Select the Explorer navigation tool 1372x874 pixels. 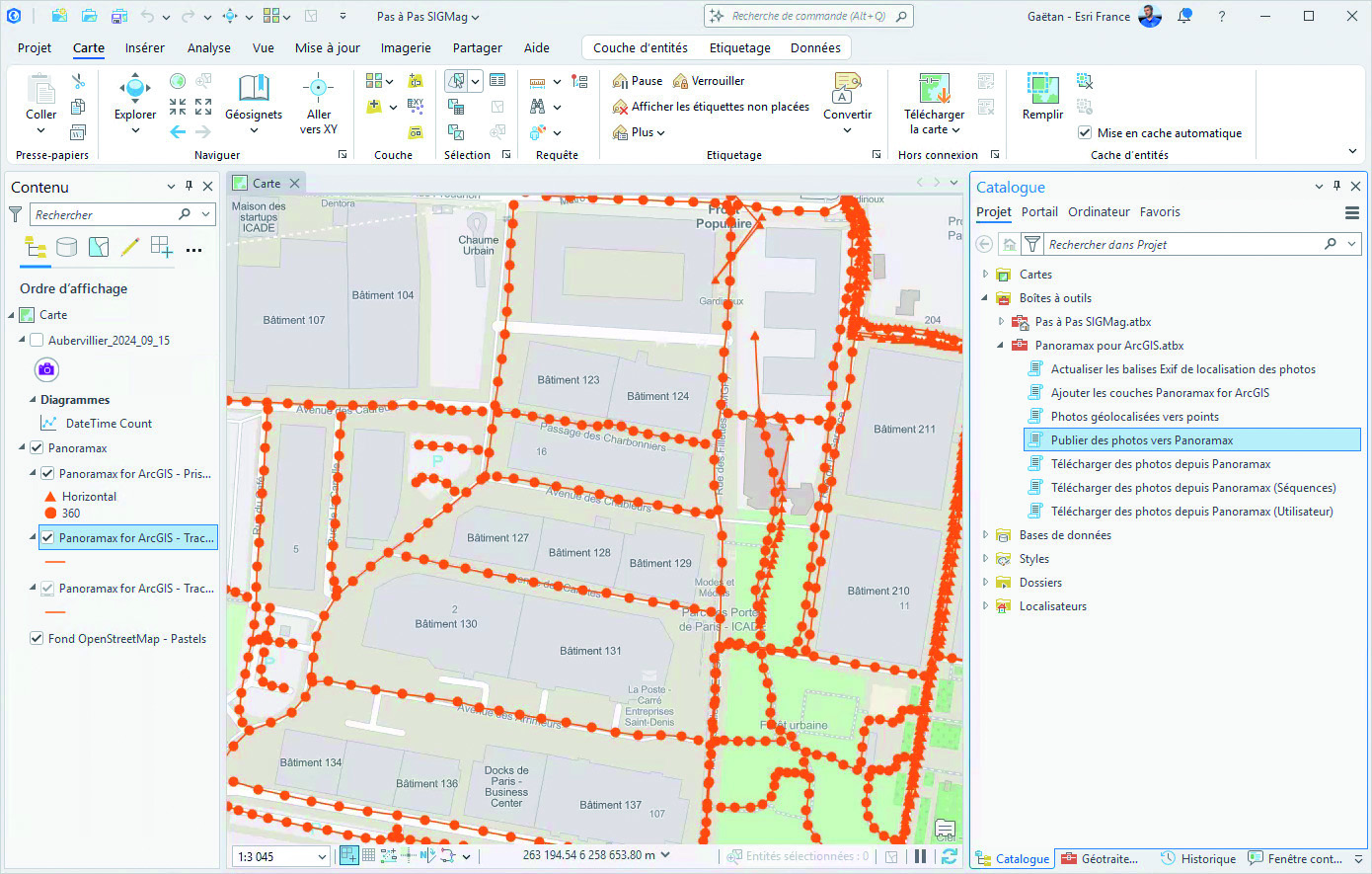pyautogui.click(x=135, y=88)
